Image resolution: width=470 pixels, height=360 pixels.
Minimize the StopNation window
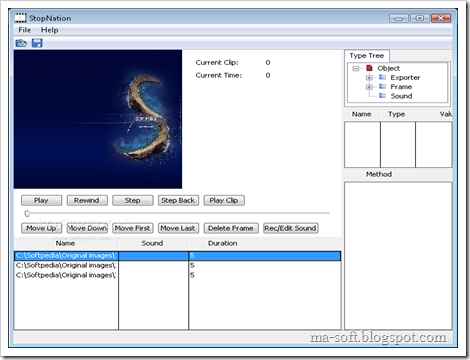[x=399, y=18]
